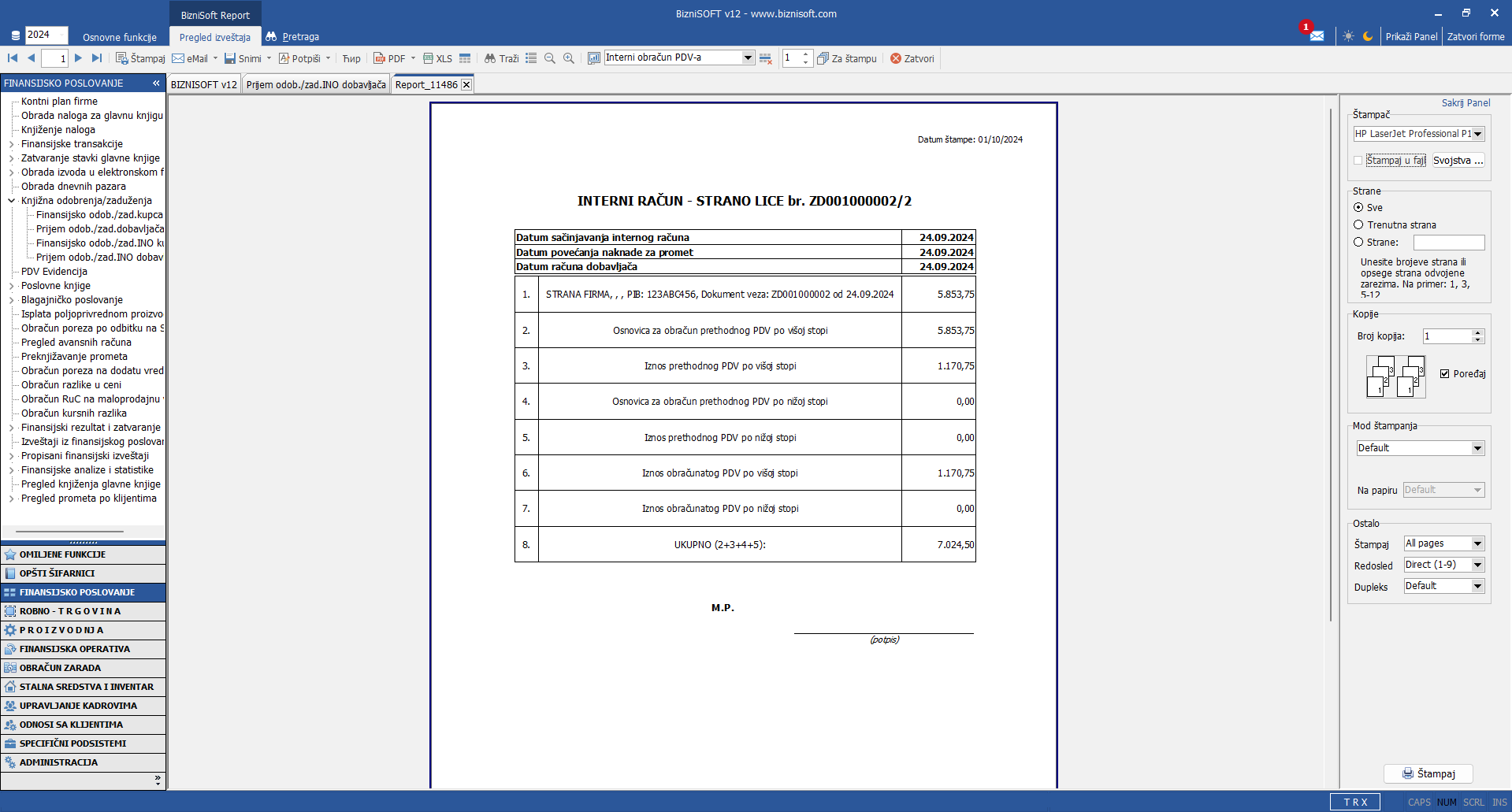Click the Strane page range input field
Viewport: 1512px width, 812px height.
tap(1448, 243)
